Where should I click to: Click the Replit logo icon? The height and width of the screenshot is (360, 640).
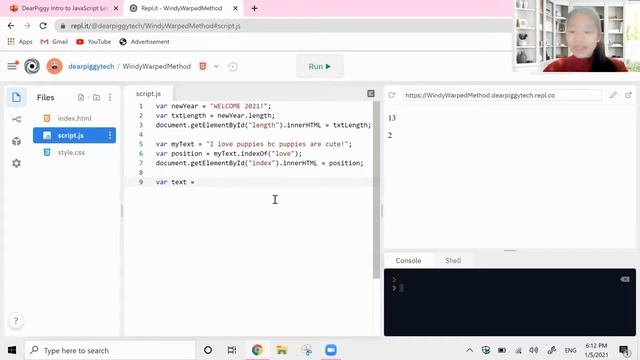click(32, 66)
